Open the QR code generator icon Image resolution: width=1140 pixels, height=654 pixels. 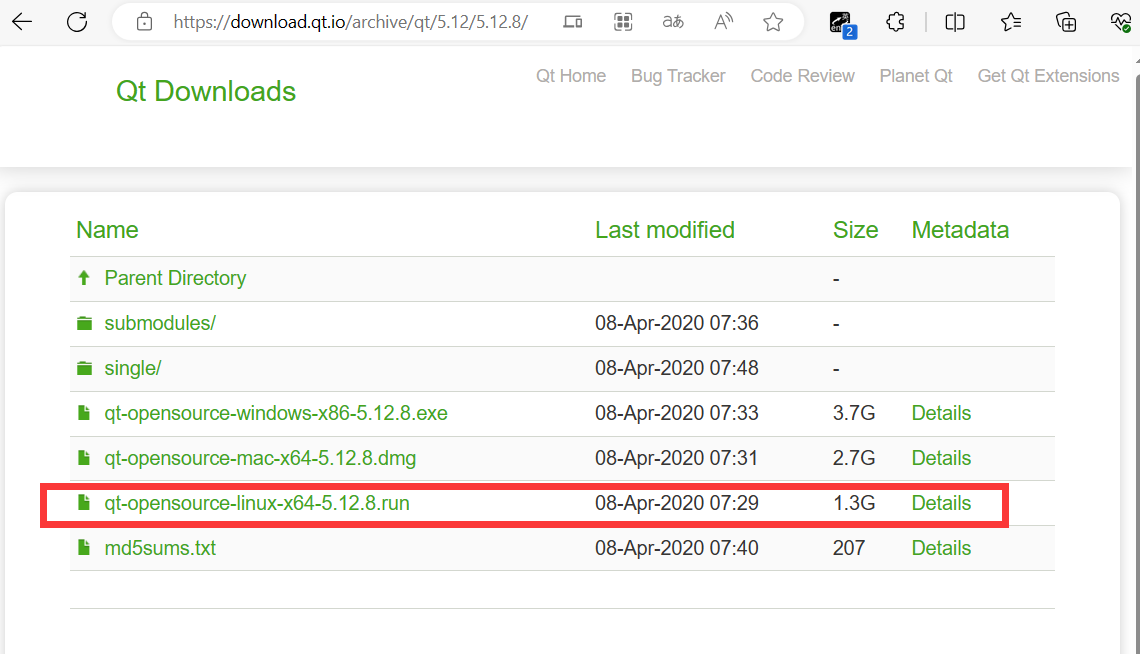(x=623, y=22)
